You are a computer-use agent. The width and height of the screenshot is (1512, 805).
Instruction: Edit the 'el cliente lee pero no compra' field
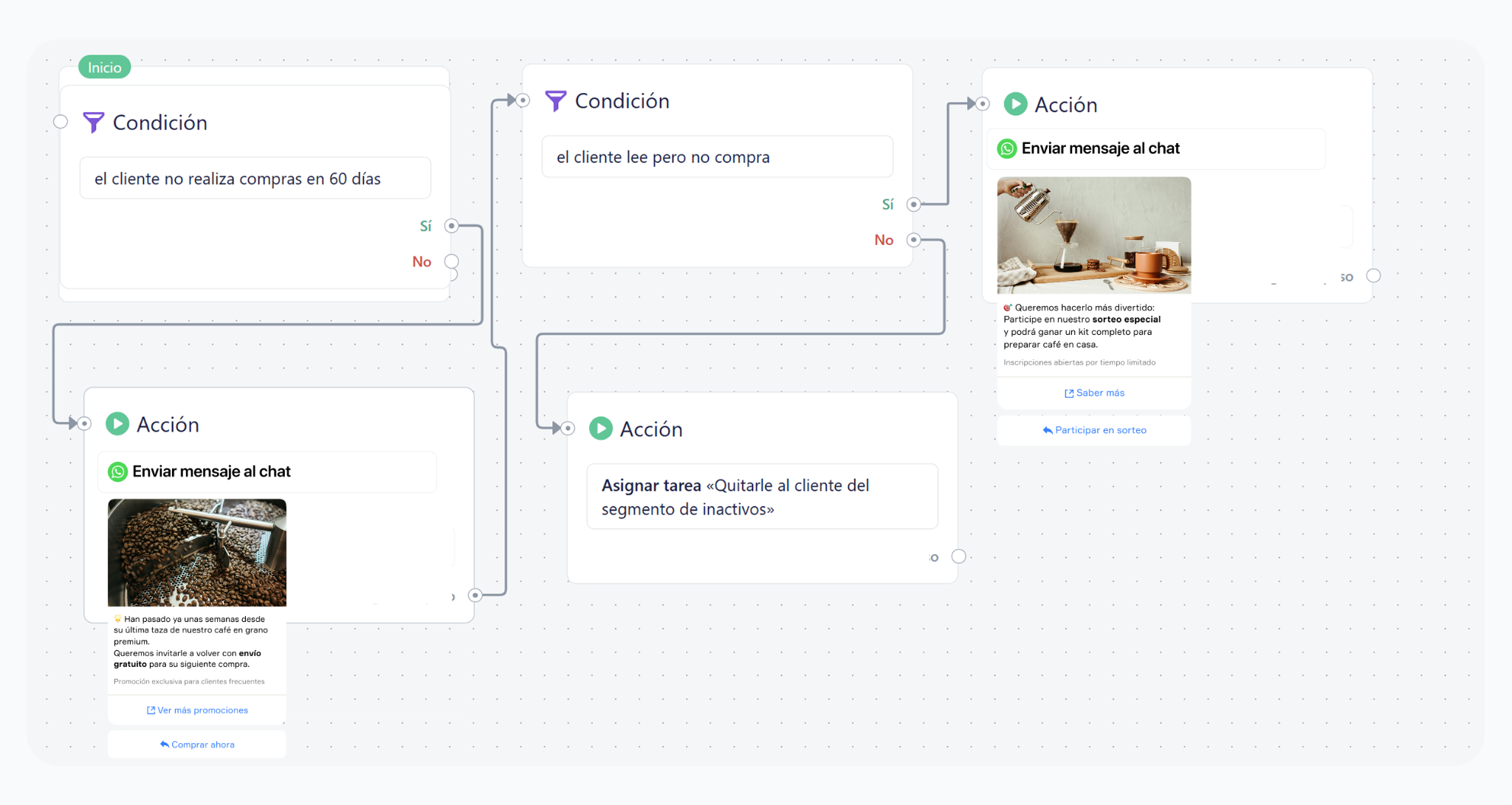tap(717, 157)
